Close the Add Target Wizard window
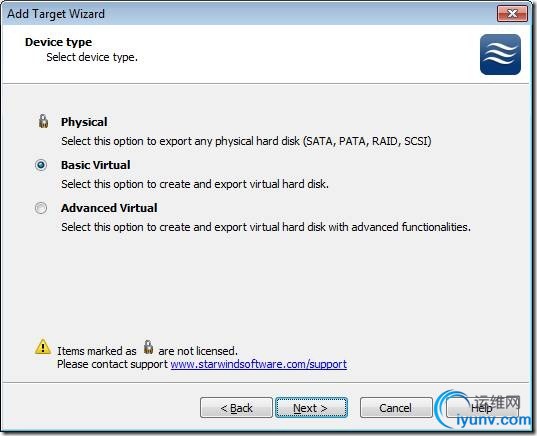This screenshot has width=537, height=436. pos(512,14)
